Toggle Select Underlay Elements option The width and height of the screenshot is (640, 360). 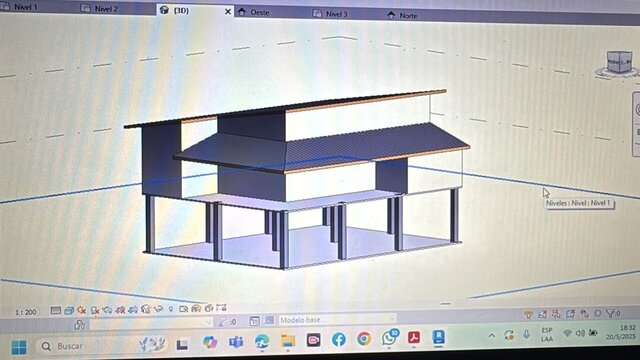[x=543, y=314]
